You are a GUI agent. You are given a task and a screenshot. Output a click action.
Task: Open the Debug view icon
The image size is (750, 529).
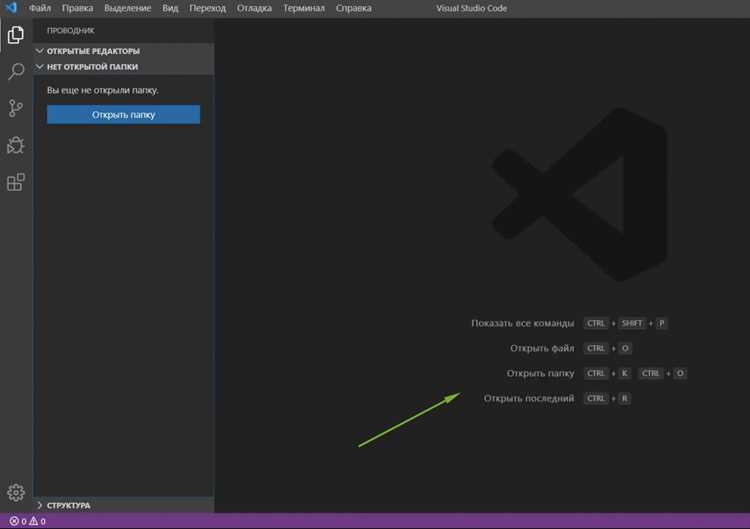16,145
